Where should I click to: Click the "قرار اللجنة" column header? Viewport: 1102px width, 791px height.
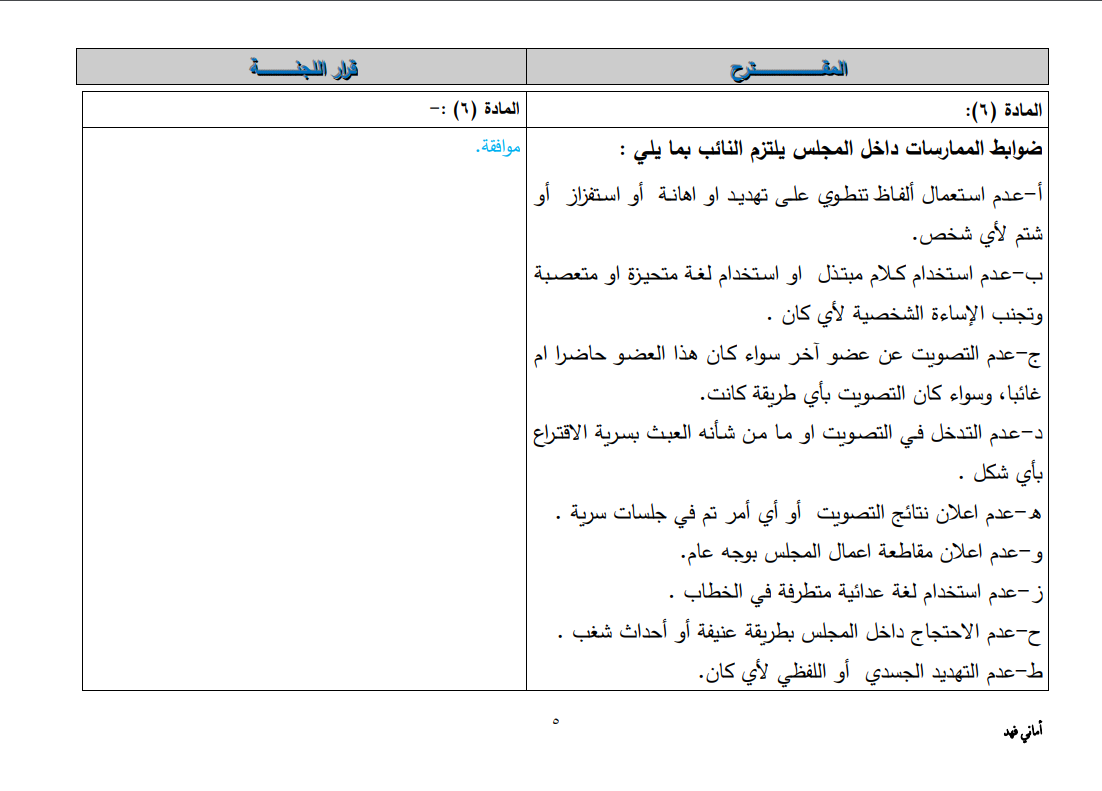pos(302,68)
